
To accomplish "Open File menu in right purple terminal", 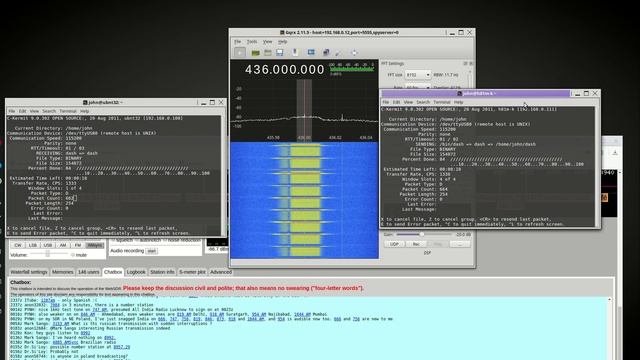I will point(386,102).
